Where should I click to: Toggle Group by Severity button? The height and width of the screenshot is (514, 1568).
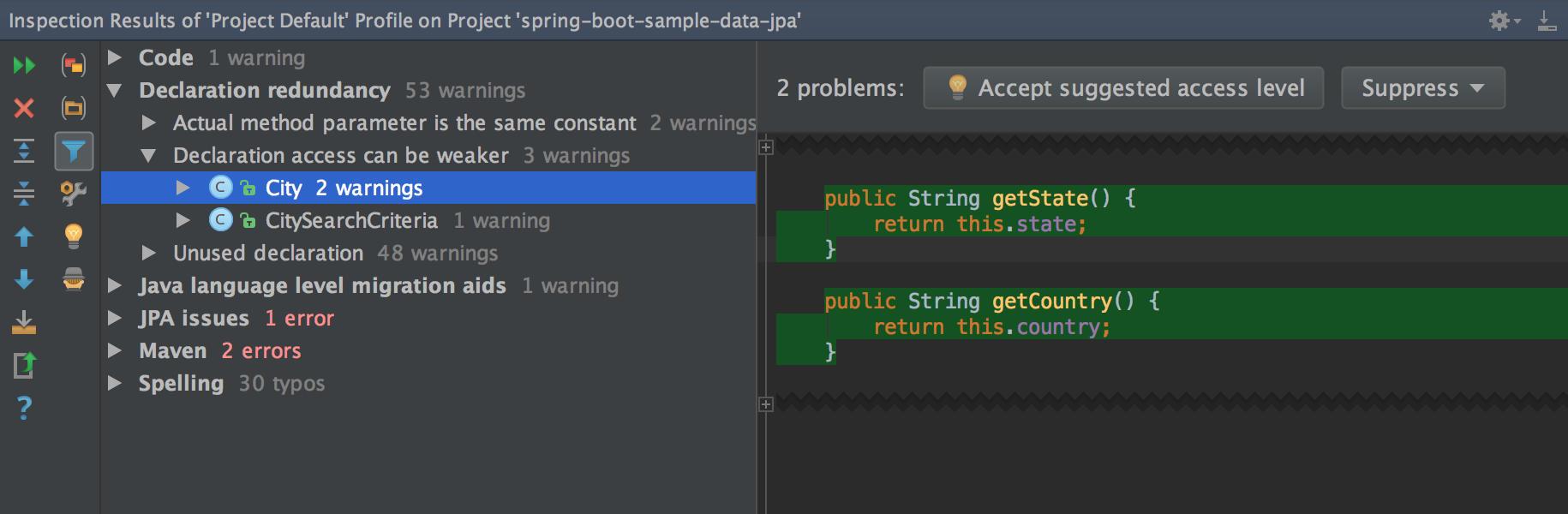click(x=74, y=65)
